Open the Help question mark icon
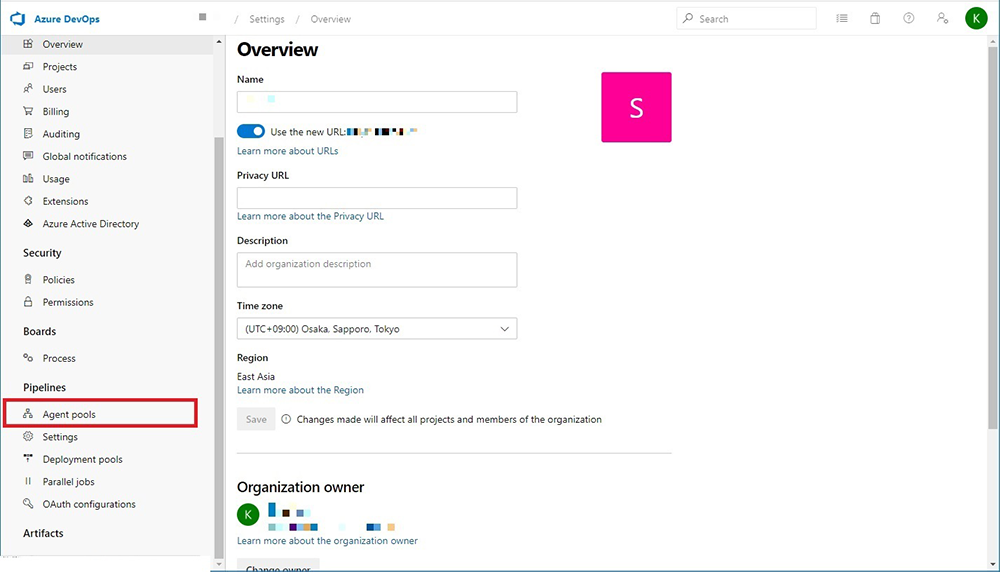The height and width of the screenshot is (572, 1000). 909,18
